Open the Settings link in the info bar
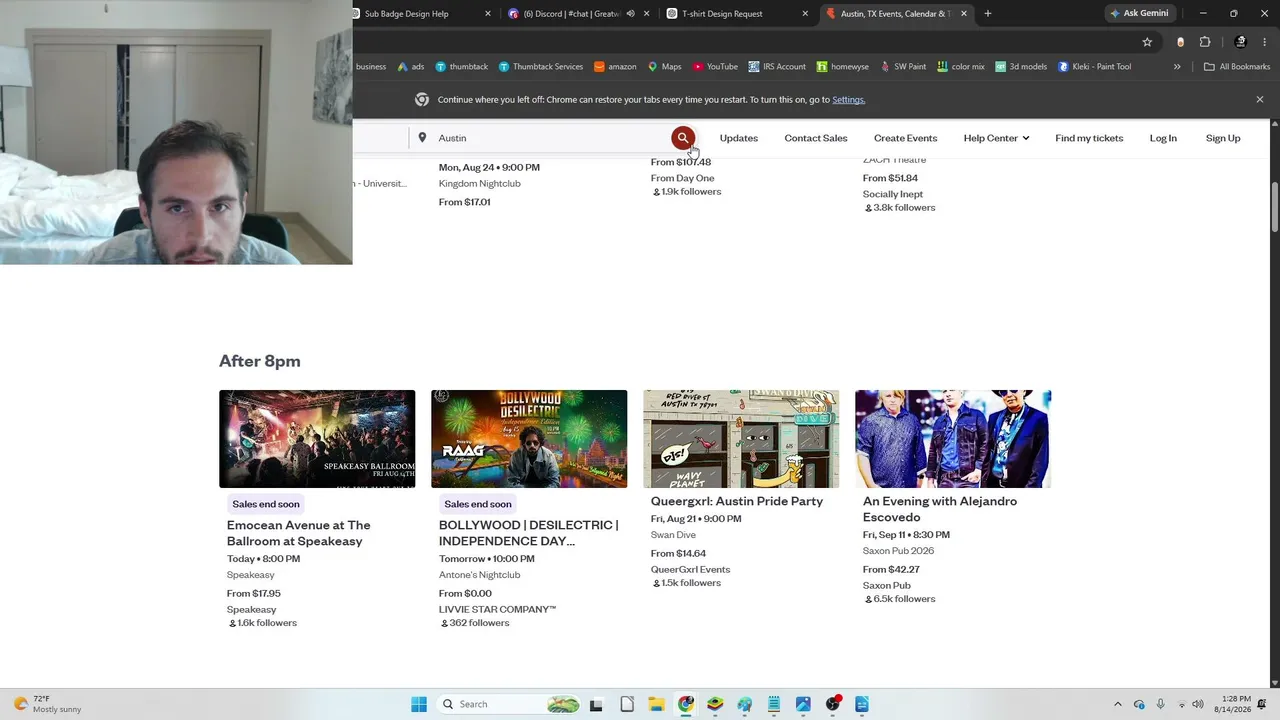Image resolution: width=1280 pixels, height=720 pixels. pos(848,100)
